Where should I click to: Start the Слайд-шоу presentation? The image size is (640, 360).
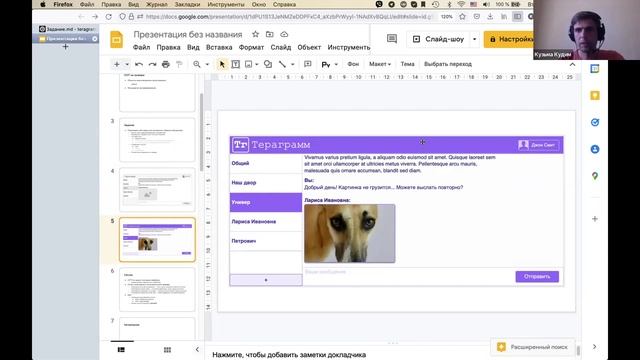tap(439, 39)
